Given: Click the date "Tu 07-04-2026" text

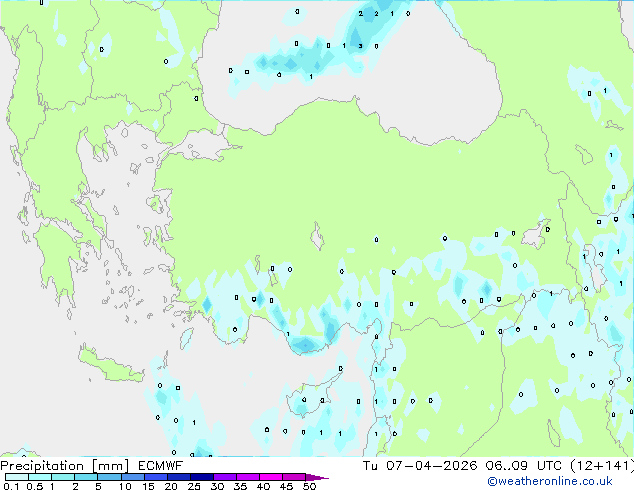Looking at the screenshot, I should click(x=420, y=466).
